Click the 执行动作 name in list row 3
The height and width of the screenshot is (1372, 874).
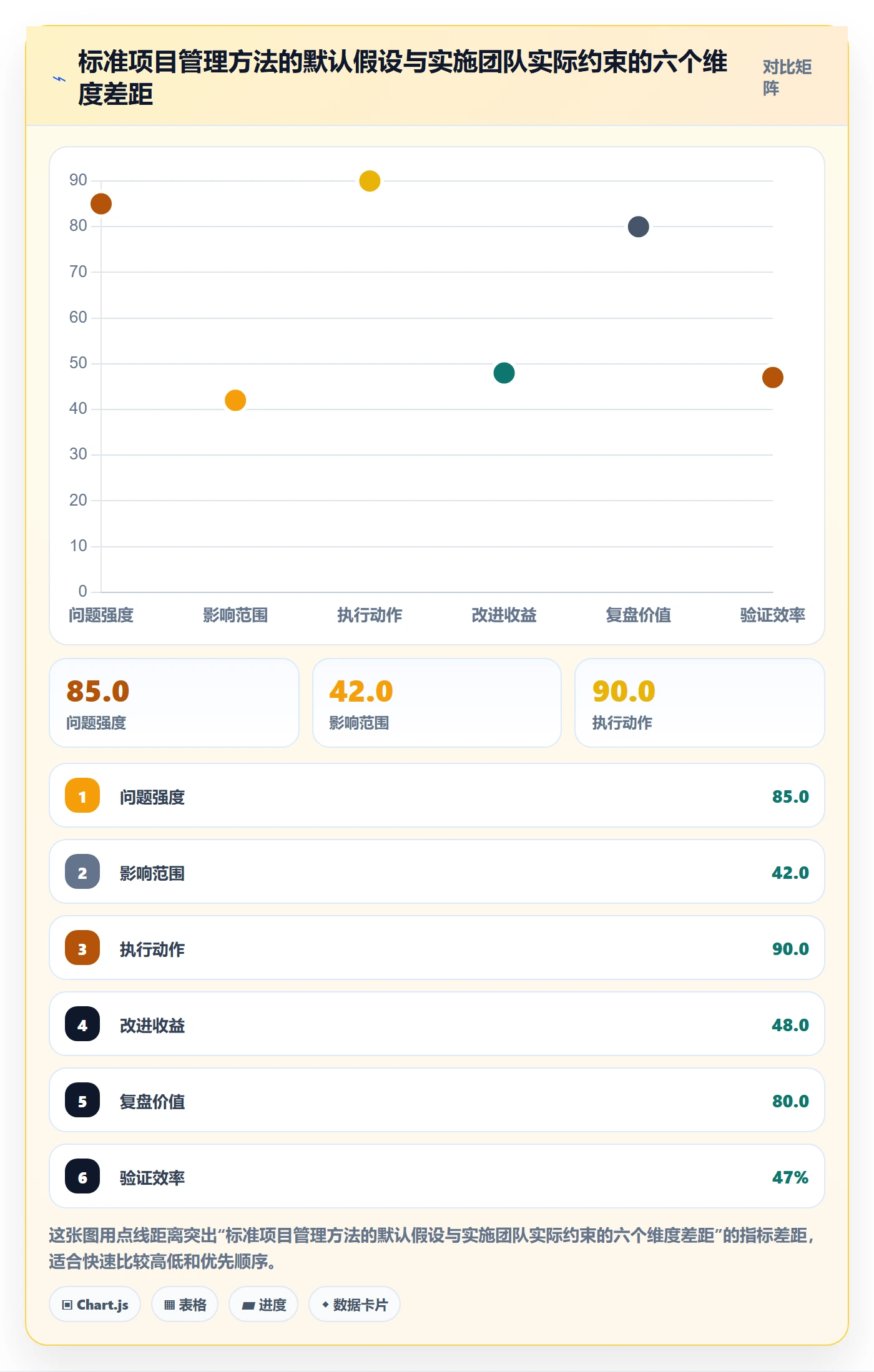tap(152, 949)
